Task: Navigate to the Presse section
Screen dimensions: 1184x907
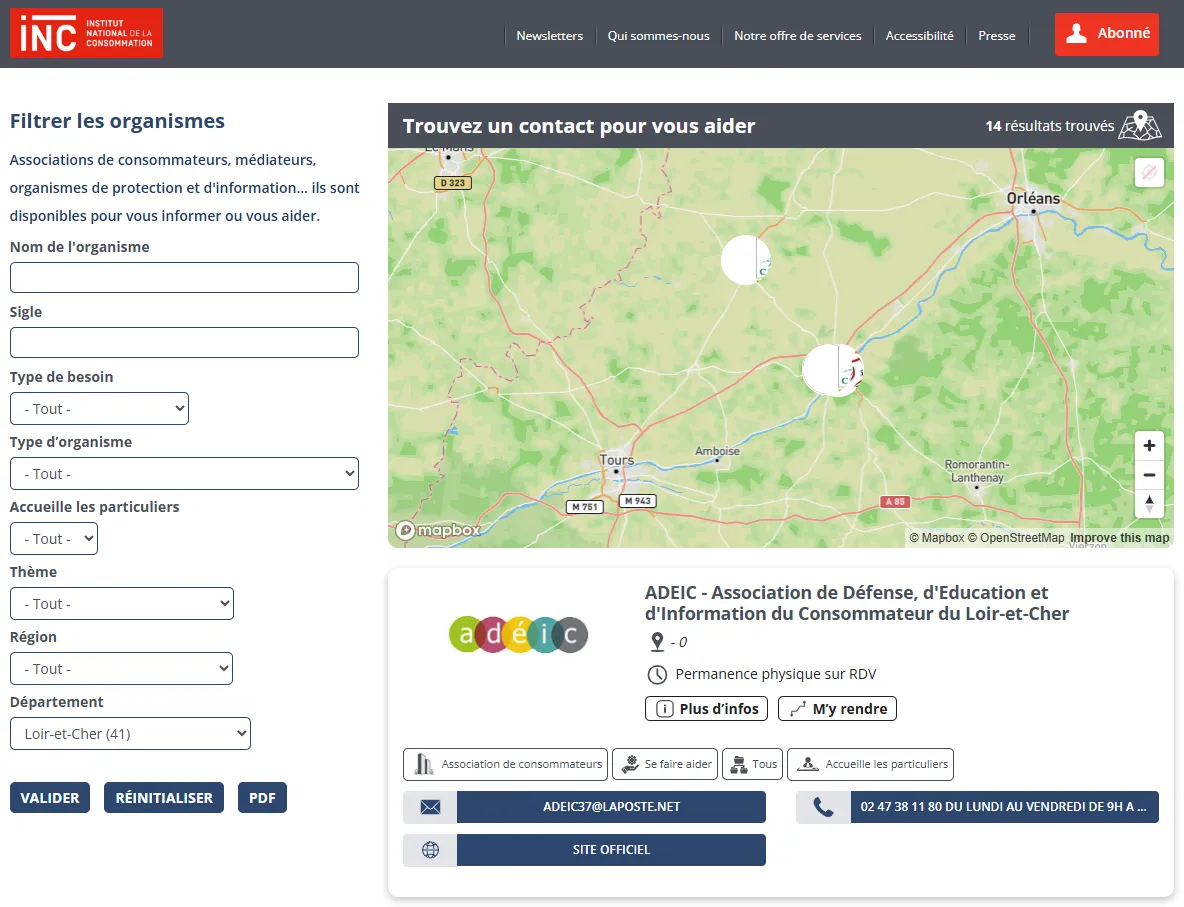Action: (x=997, y=35)
